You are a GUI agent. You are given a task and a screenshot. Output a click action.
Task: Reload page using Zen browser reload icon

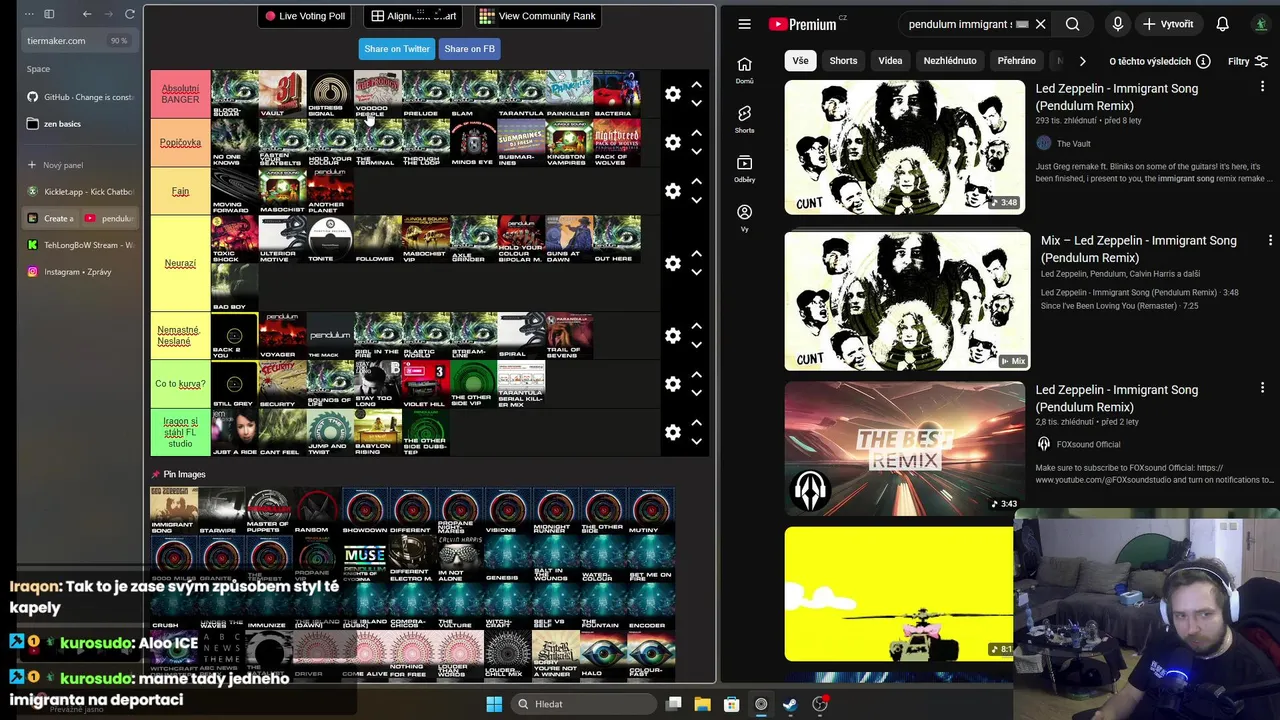[130, 14]
